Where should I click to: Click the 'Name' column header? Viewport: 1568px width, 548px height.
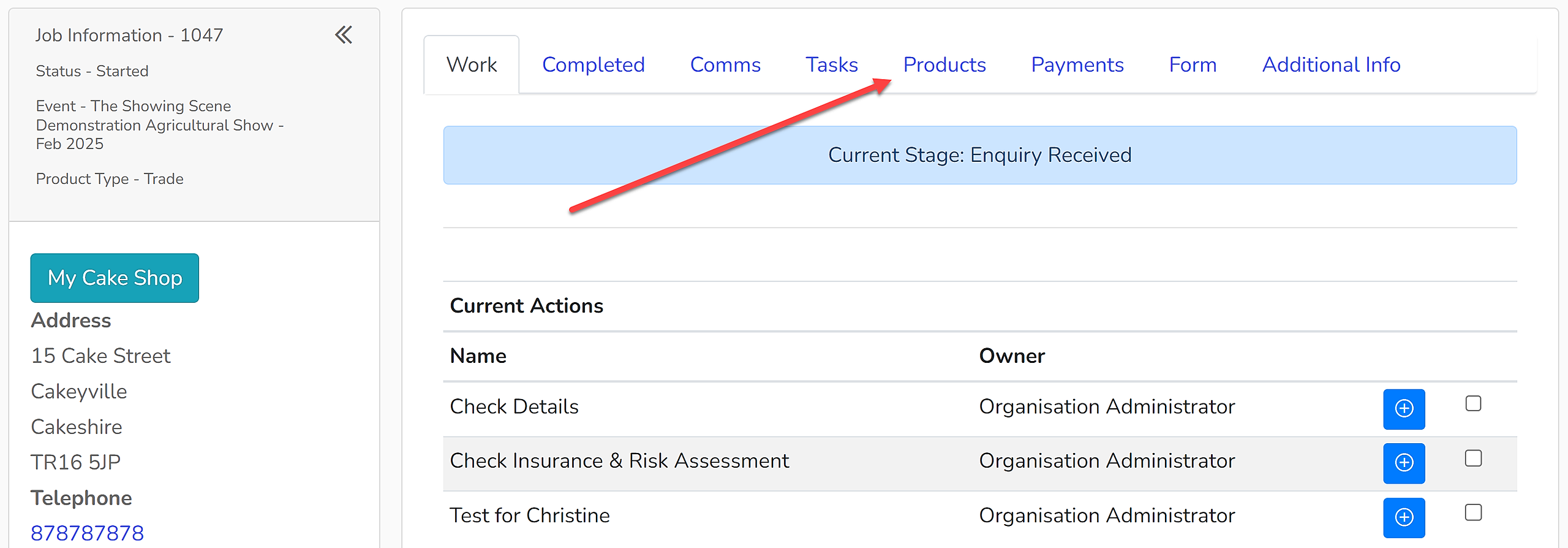pos(478,356)
